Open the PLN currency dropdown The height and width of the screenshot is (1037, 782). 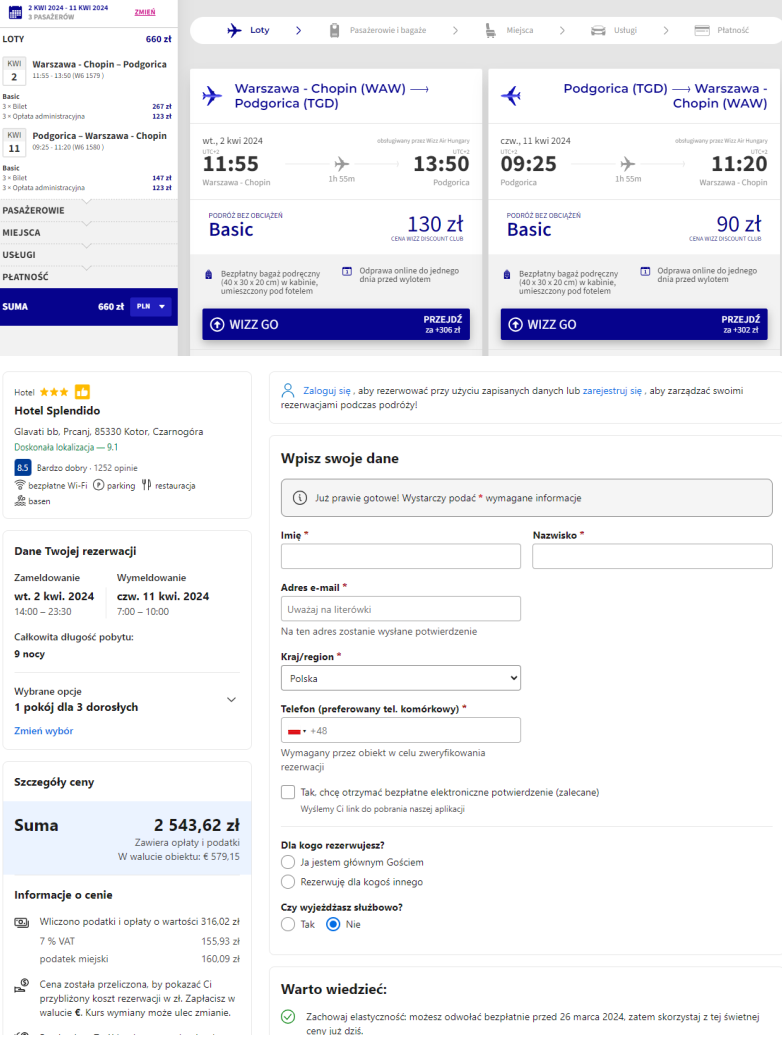click(x=151, y=307)
